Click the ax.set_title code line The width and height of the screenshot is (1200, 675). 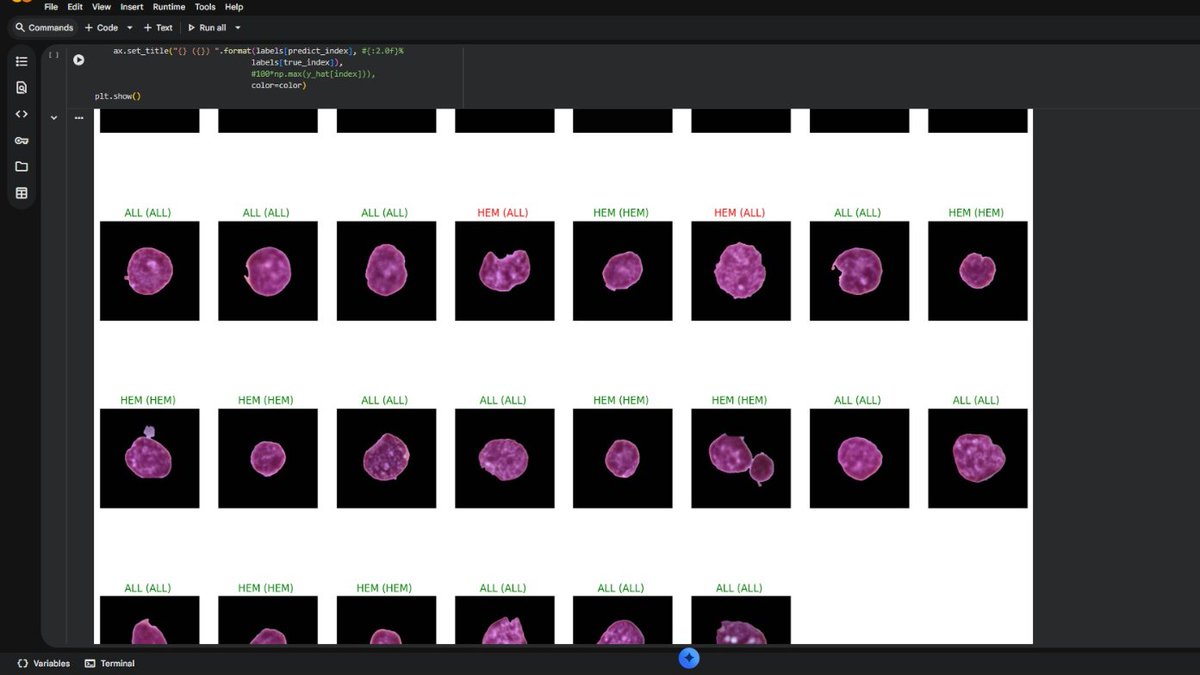pyautogui.click(x=259, y=50)
